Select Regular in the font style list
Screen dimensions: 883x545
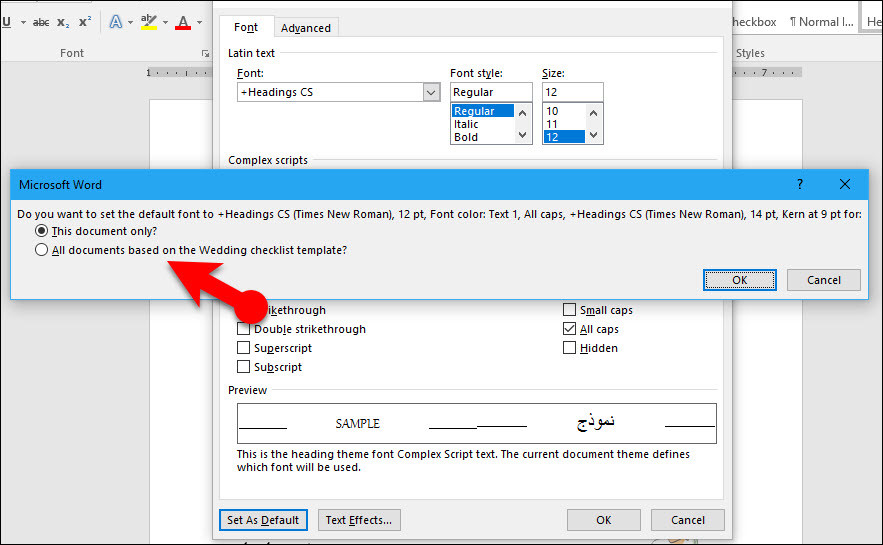click(x=483, y=111)
